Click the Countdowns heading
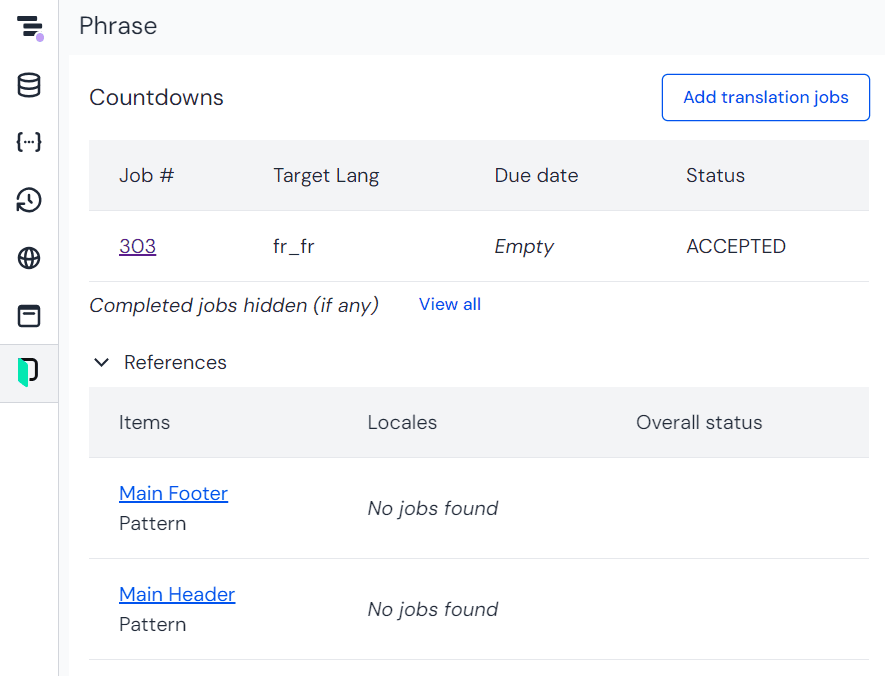This screenshot has width=885, height=676. (x=156, y=98)
